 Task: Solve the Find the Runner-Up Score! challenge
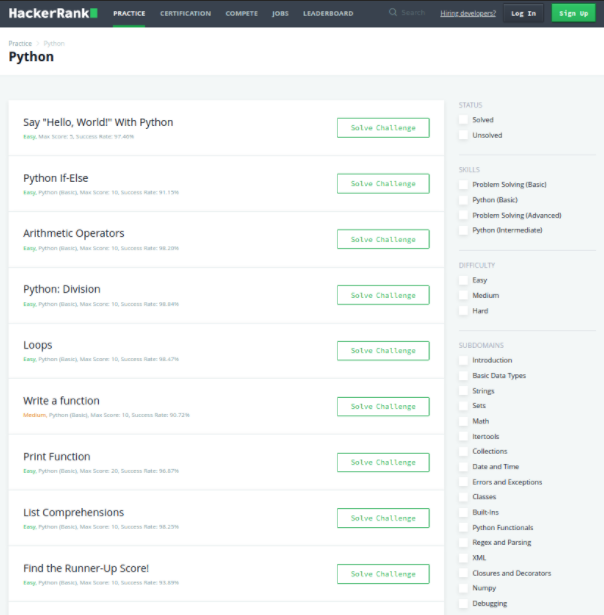[x=383, y=574]
